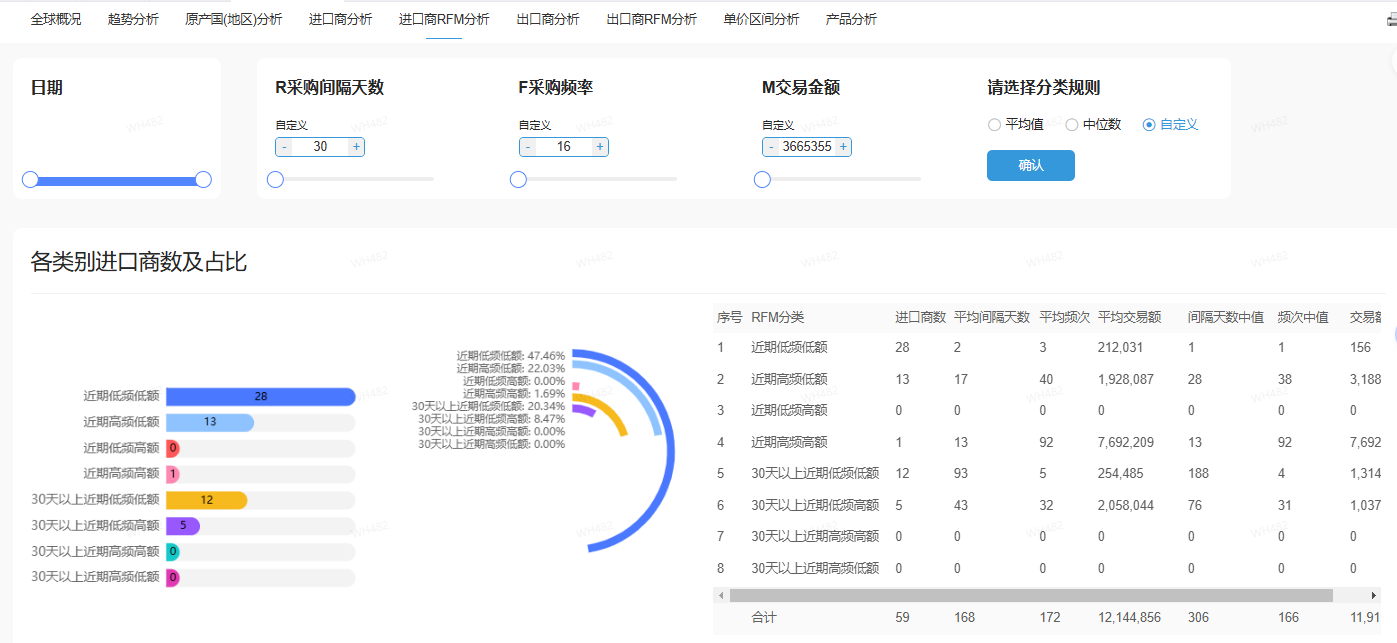This screenshot has height=643, width=1397.
Task: Switch to the 出口商RFM分析 tab
Action: coord(652,19)
